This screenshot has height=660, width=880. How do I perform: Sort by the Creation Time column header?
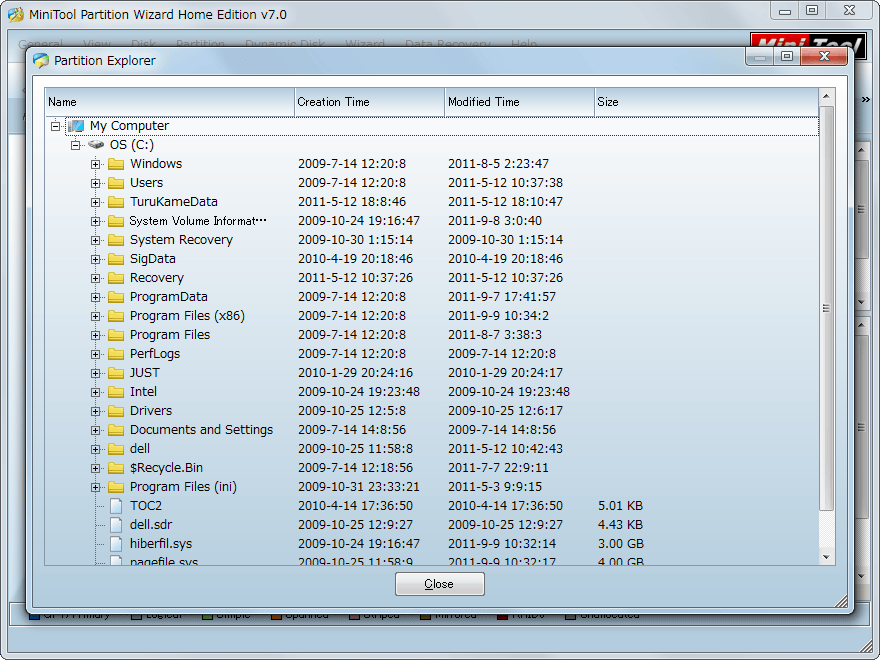tap(370, 102)
